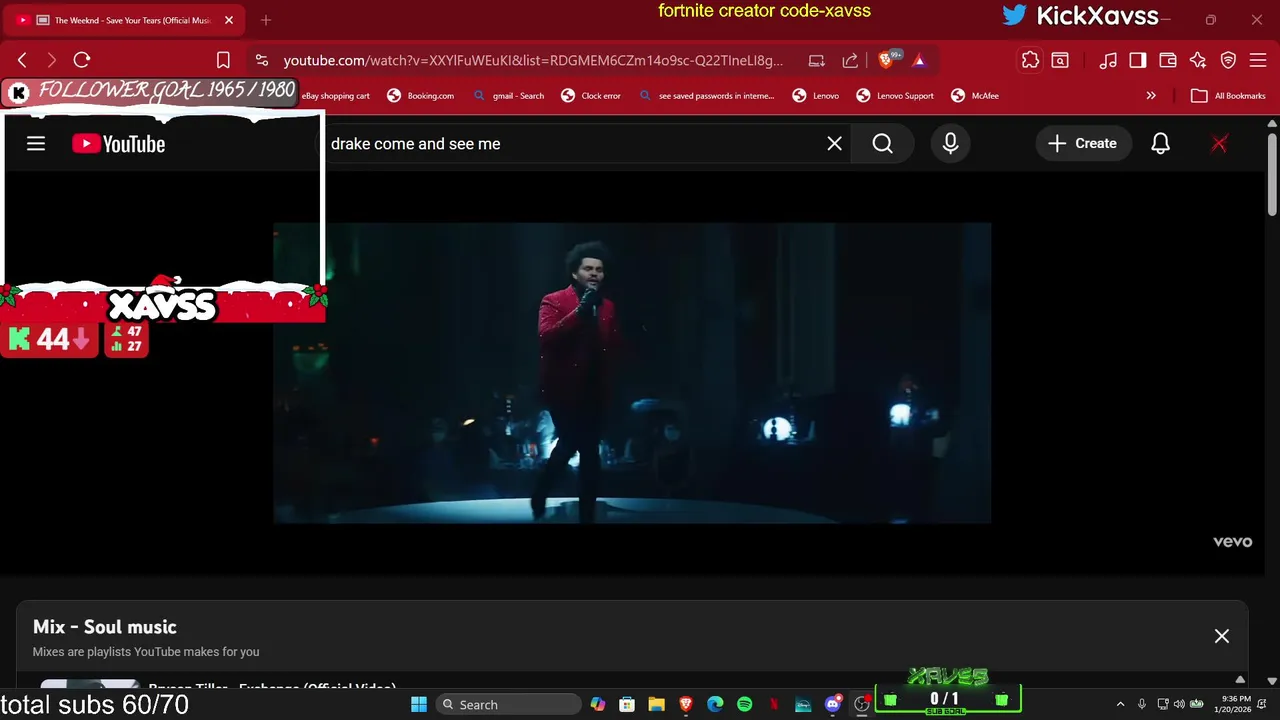Click the tray microphone icon
The height and width of the screenshot is (720, 1280).
click(1141, 705)
